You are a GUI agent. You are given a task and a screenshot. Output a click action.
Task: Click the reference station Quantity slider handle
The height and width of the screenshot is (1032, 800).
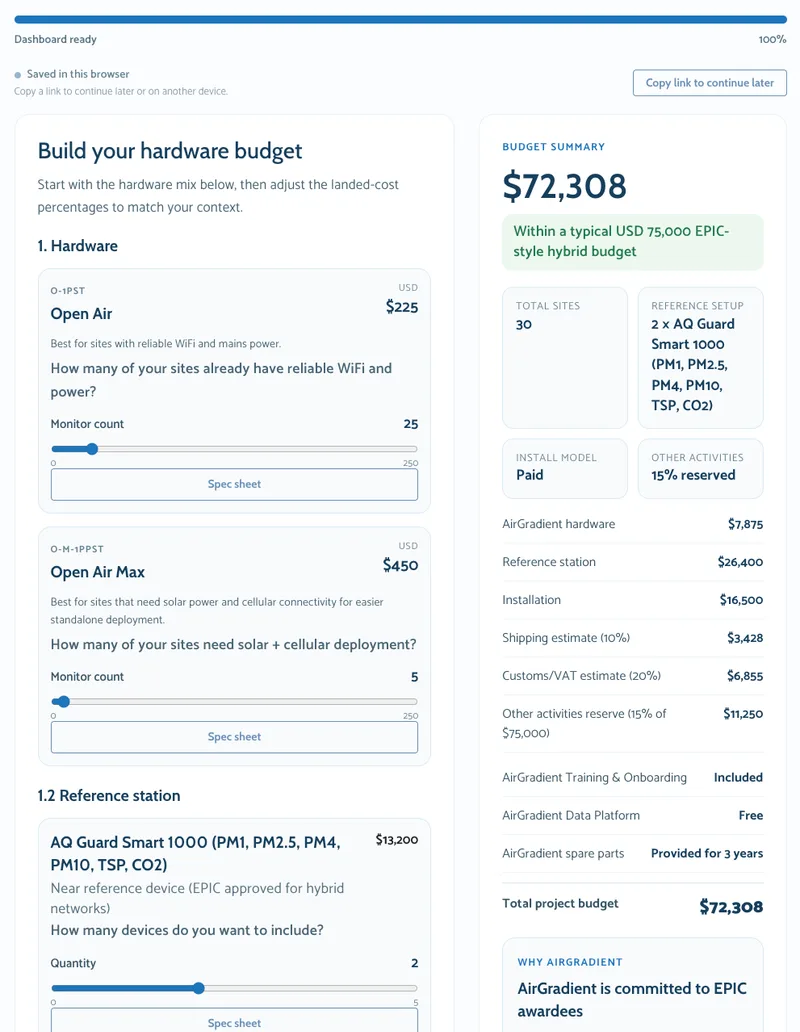coord(198,988)
